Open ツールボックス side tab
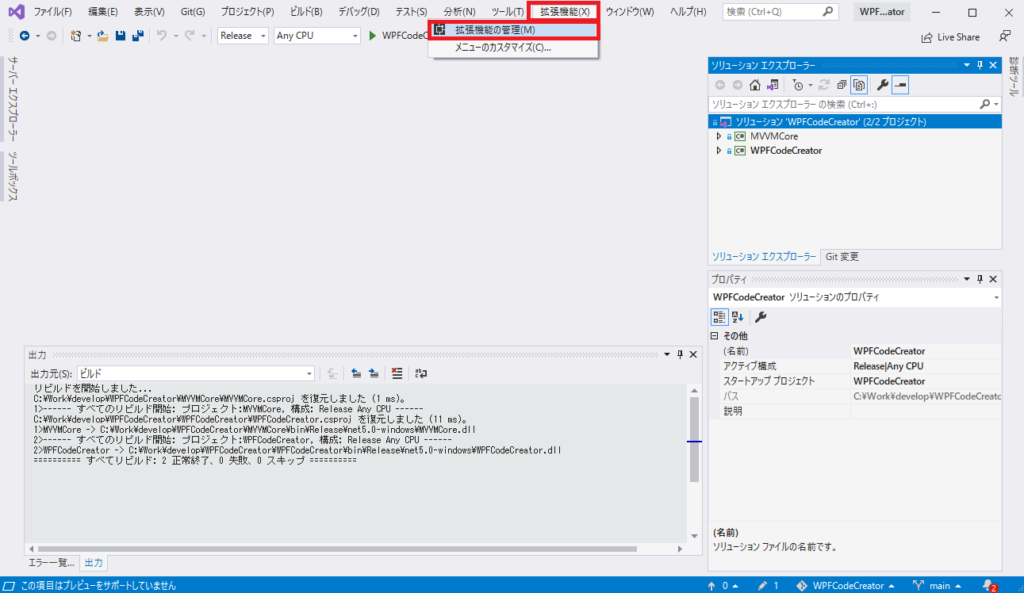 click(13, 176)
